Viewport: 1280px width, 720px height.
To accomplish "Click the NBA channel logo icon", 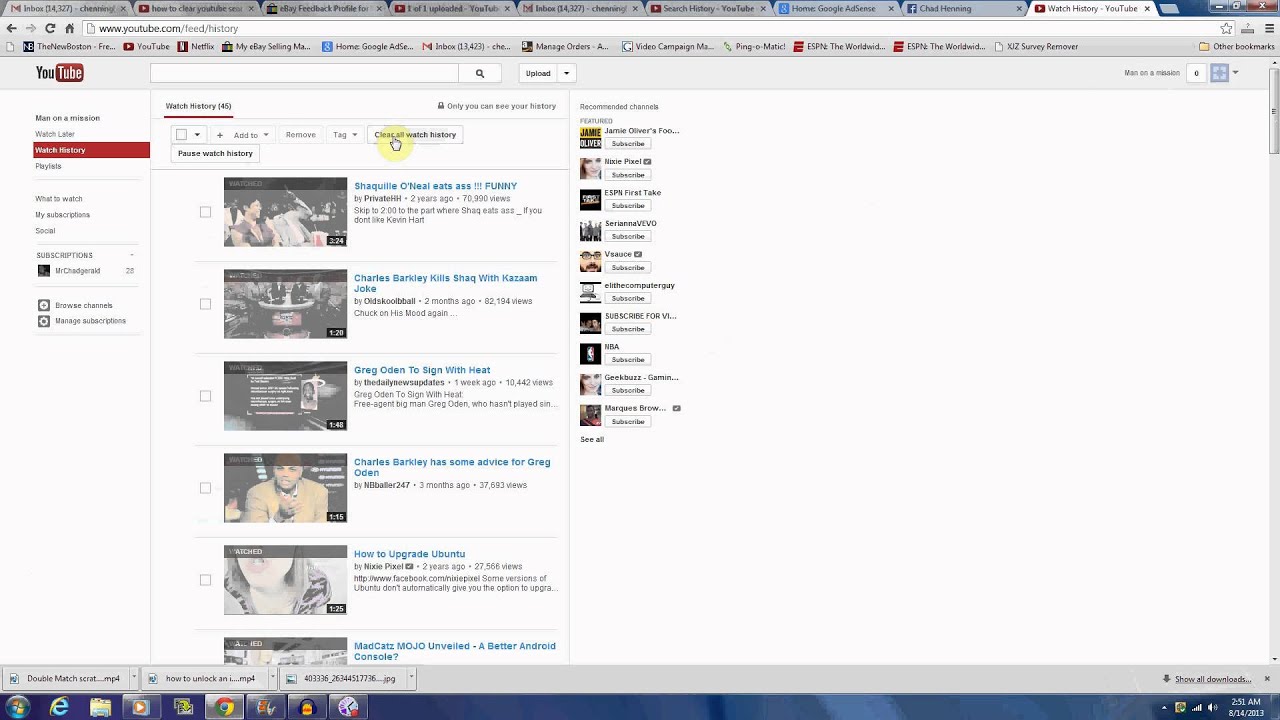I will [591, 354].
